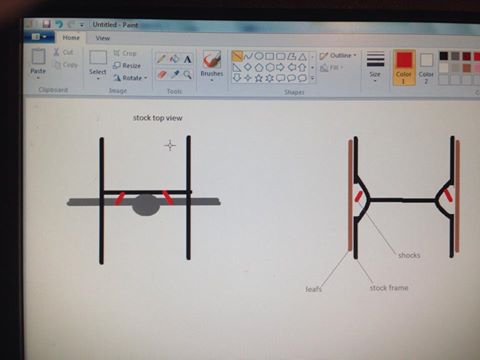This screenshot has height=360, width=480.
Task: Switch to the View tab
Action: point(103,38)
